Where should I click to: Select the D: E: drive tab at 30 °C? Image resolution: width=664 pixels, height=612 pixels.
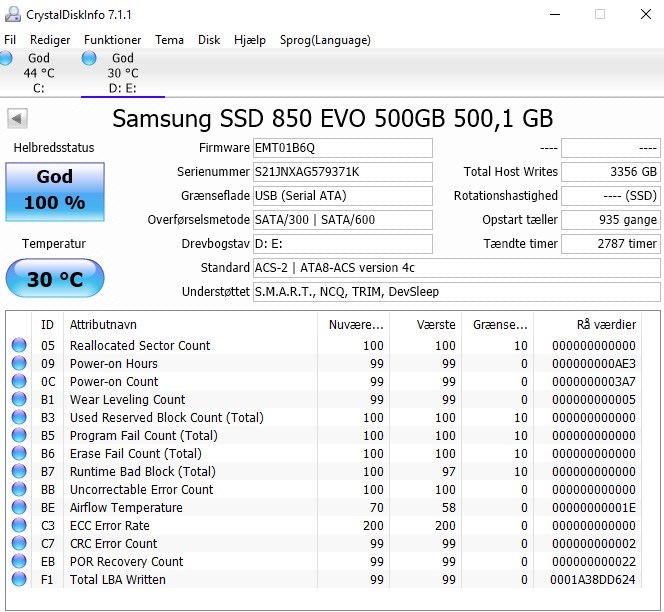tap(123, 73)
